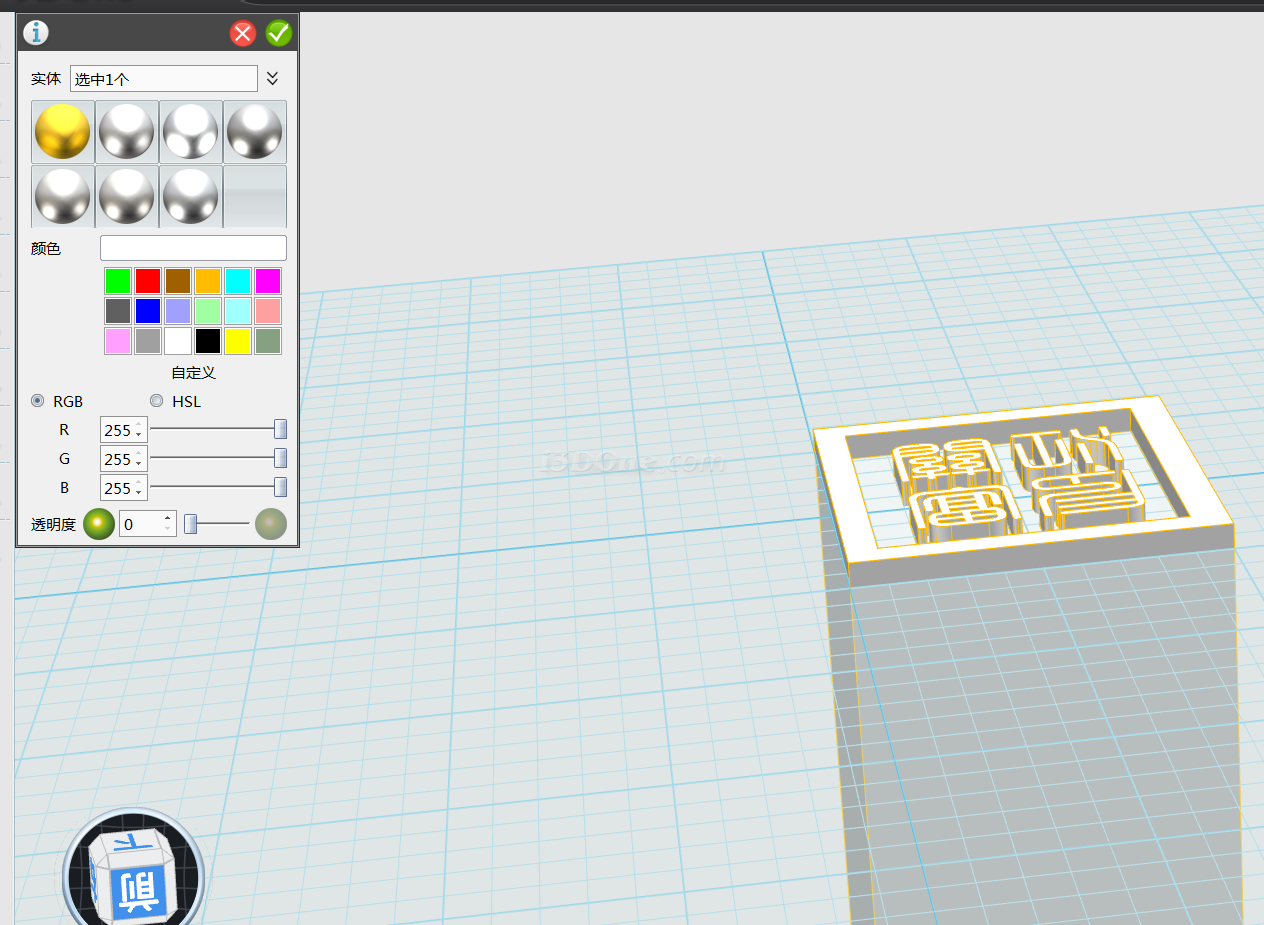Viewport: 1264px width, 925px height.
Task: Choose the brown color swatch
Action: point(178,281)
